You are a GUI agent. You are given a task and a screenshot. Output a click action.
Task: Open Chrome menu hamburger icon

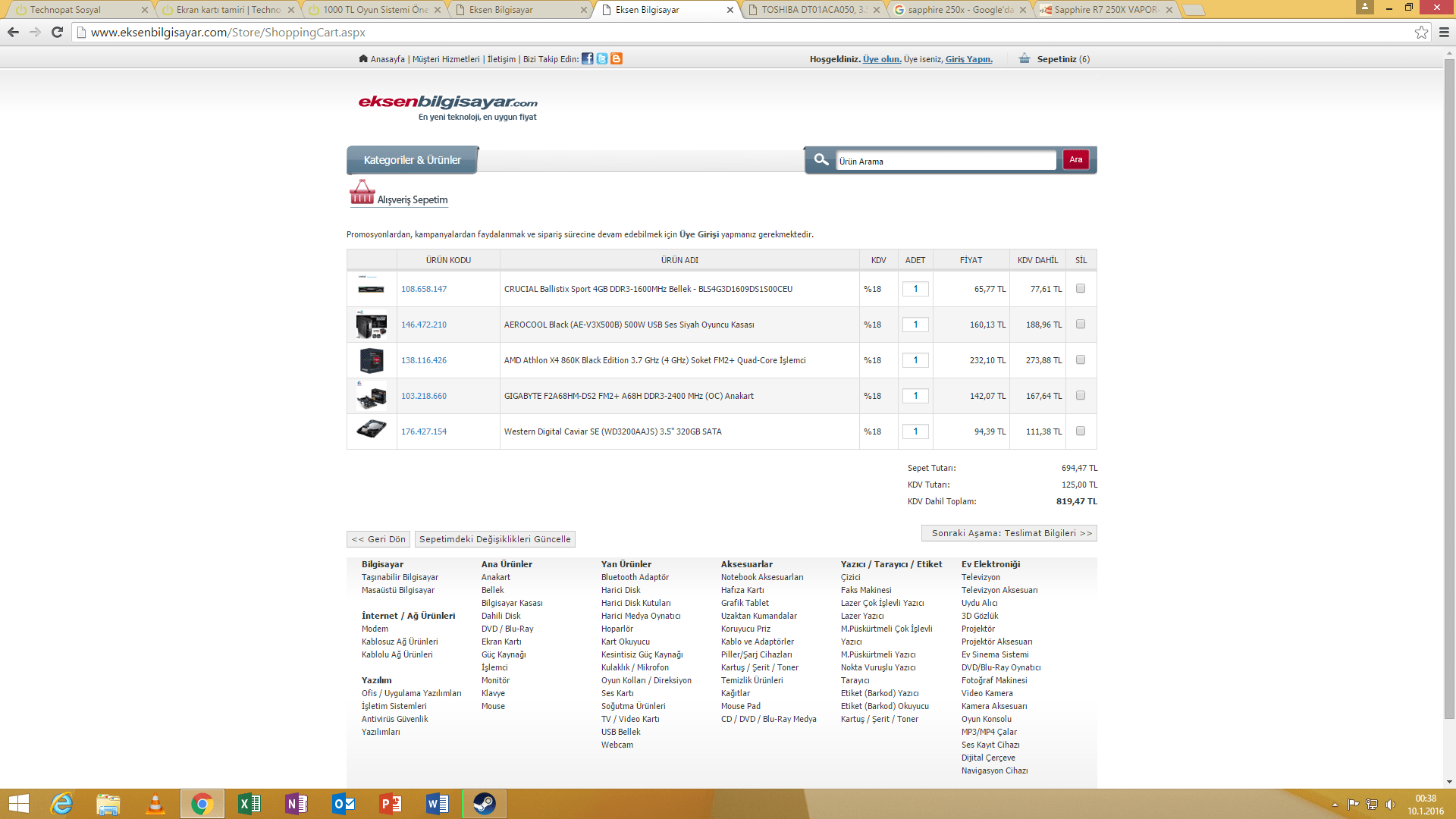click(x=1444, y=32)
